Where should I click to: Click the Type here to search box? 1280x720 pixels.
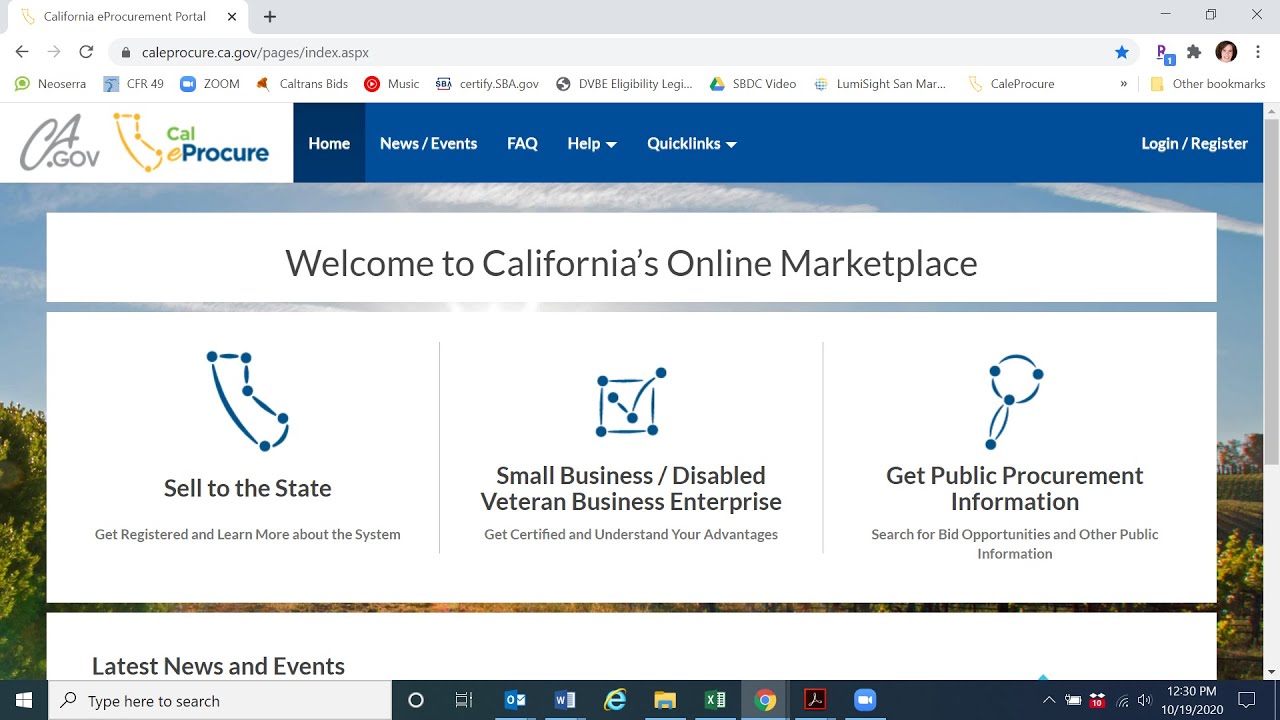pyautogui.click(x=220, y=700)
